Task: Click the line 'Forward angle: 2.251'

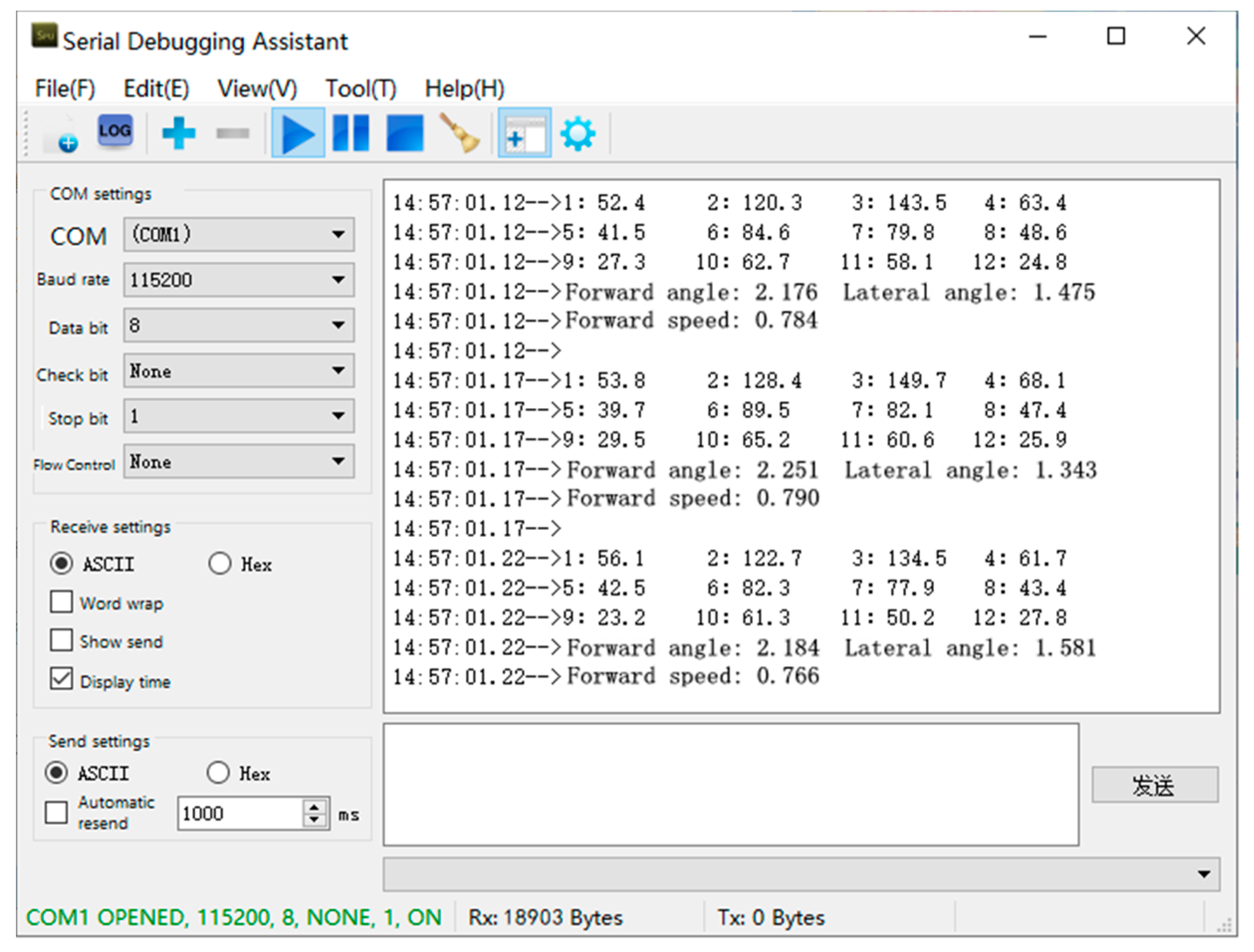Action: coord(692,470)
